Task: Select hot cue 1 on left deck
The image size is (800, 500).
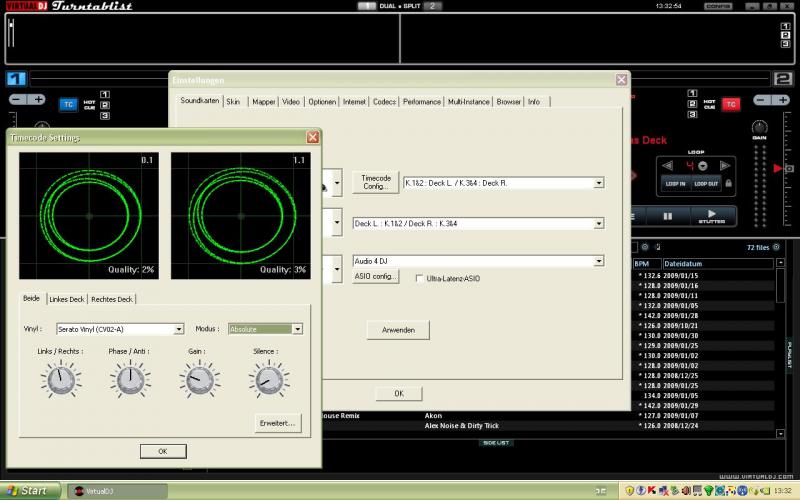Action: [105, 94]
